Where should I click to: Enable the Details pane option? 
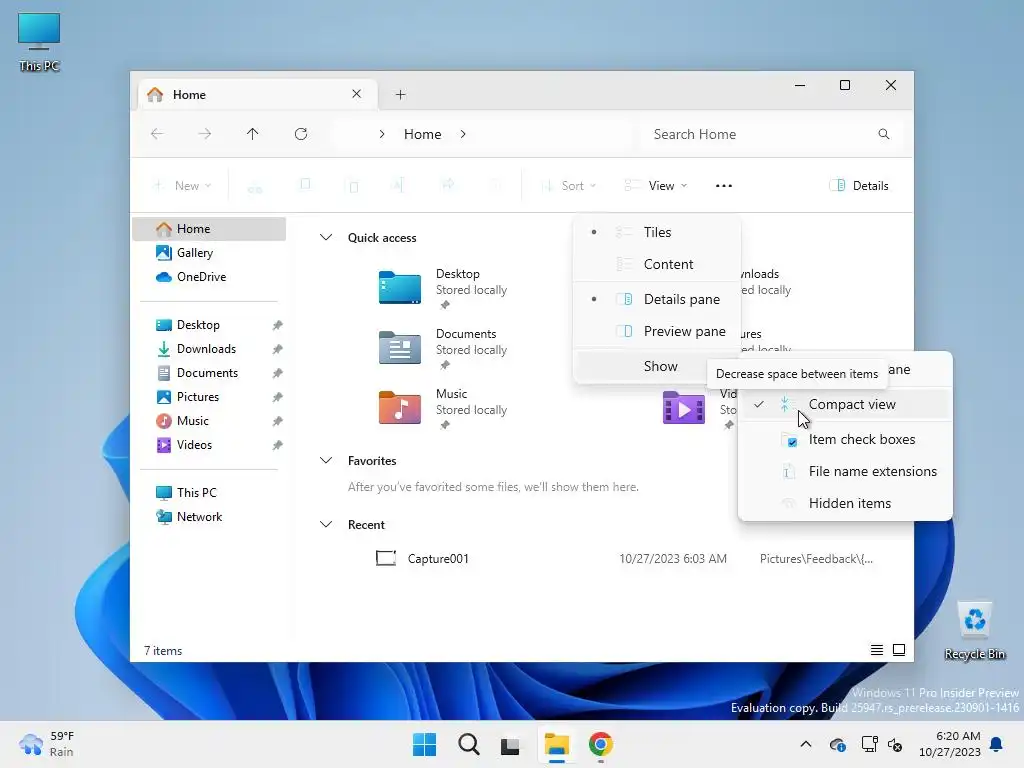[x=657, y=299]
